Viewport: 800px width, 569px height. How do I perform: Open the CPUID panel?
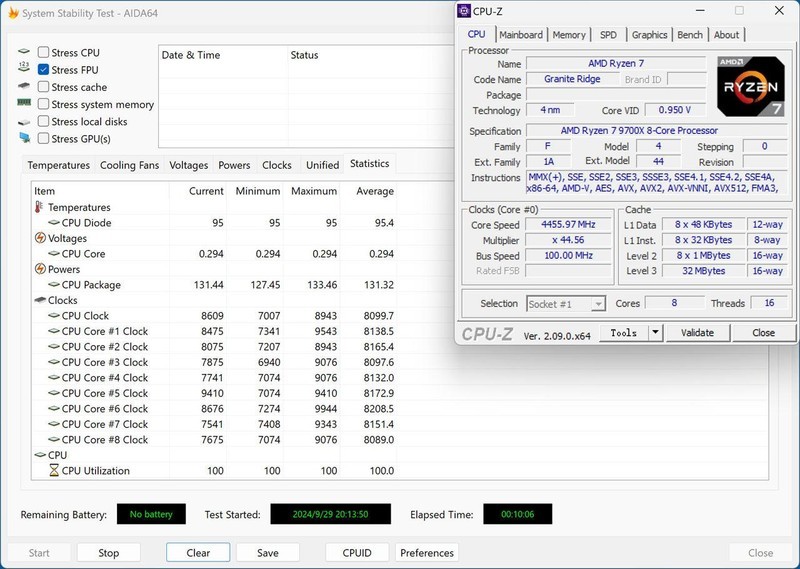pyautogui.click(x=357, y=553)
